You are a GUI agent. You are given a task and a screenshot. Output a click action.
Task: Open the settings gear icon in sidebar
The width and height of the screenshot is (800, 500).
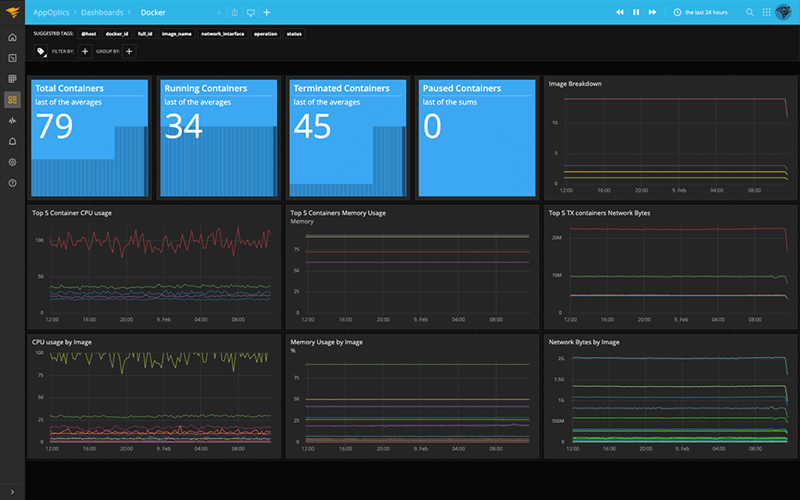coord(12,162)
